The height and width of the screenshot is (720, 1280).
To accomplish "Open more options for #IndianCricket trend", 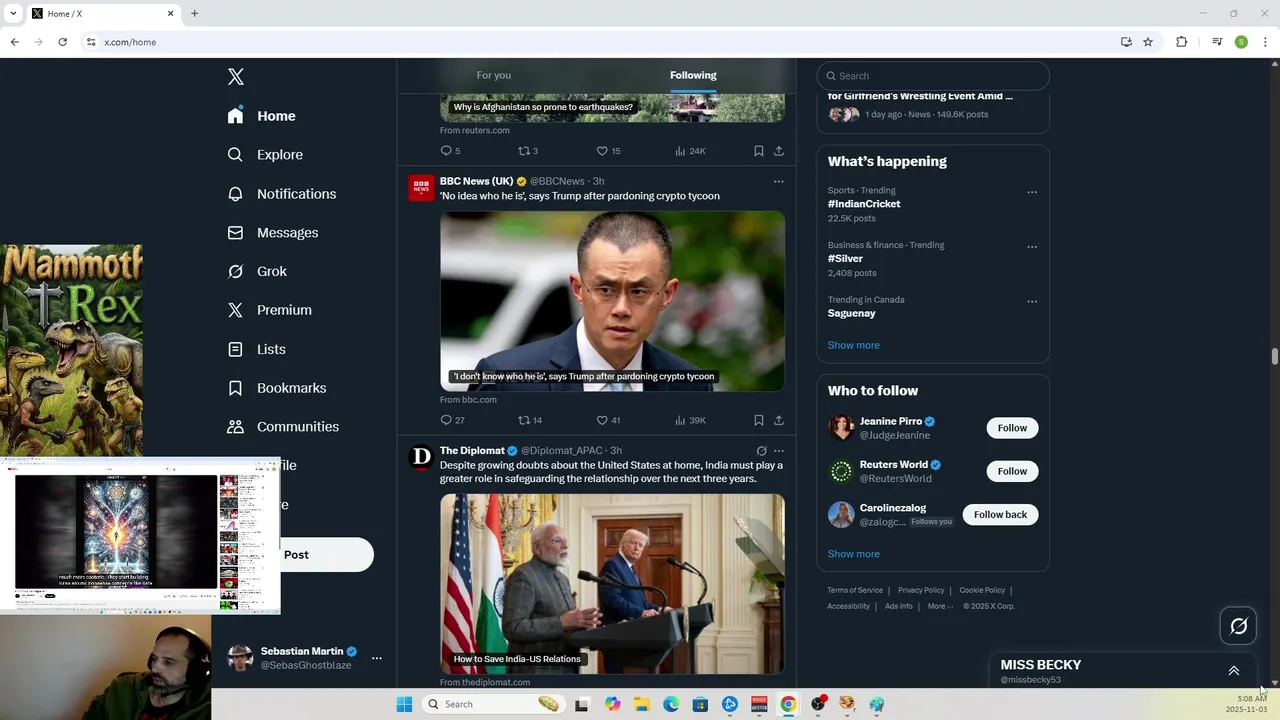I will click(1032, 192).
